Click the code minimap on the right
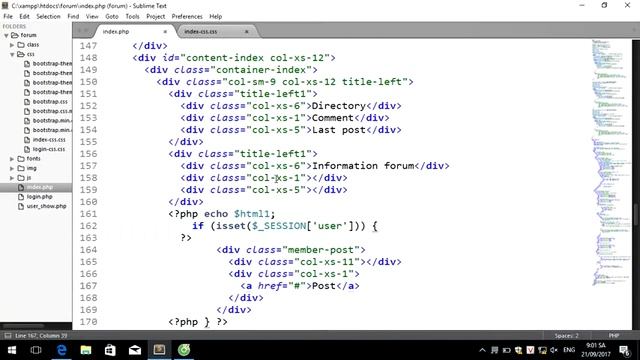The width and height of the screenshot is (640, 360). click(x=611, y=163)
